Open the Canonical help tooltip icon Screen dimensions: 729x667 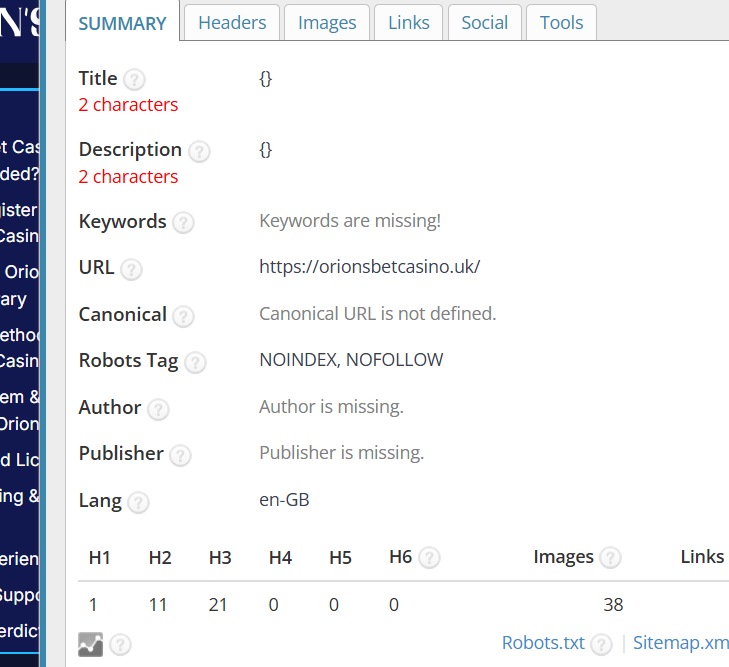tap(183, 316)
